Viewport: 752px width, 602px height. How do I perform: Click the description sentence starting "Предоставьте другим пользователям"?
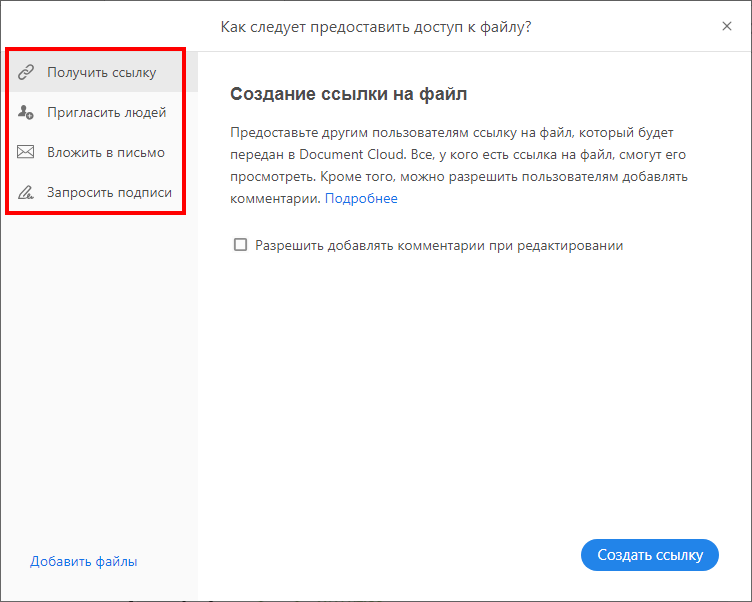pyautogui.click(x=400, y=133)
